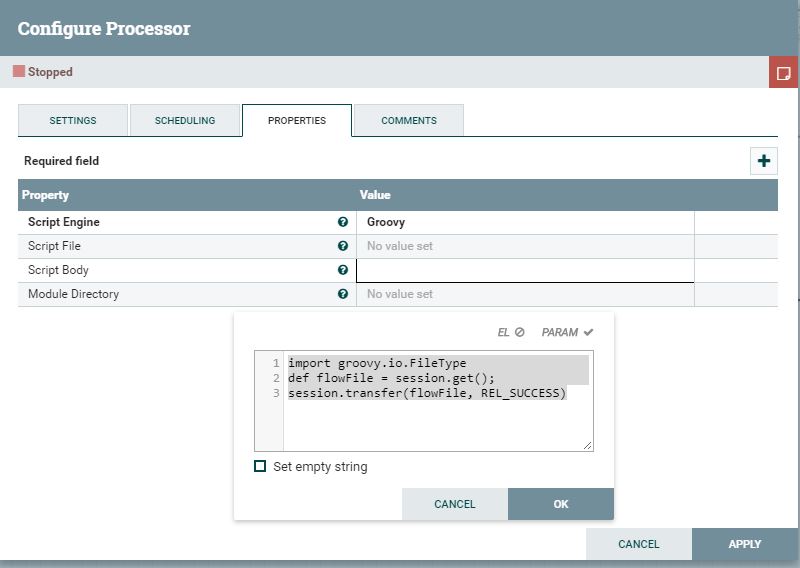
Task: Open the Script Engine Groovy value
Action: (x=524, y=222)
